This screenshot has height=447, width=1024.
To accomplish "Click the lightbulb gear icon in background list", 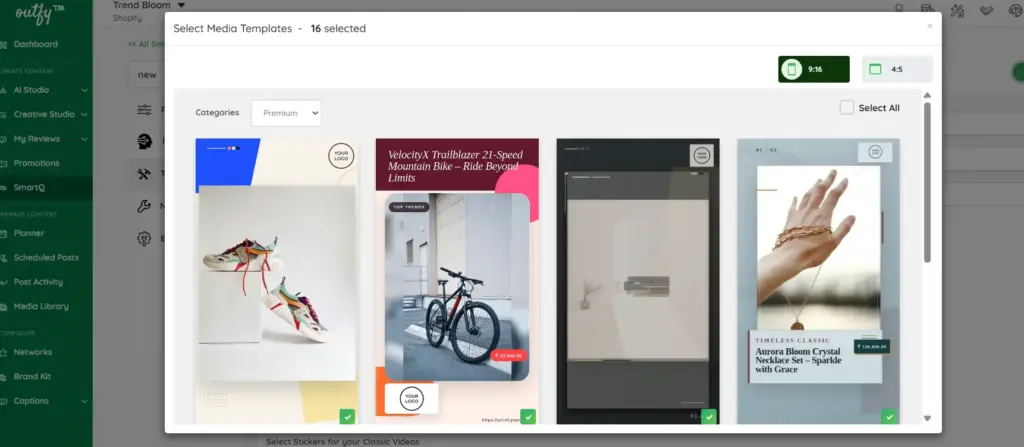I will [144, 239].
